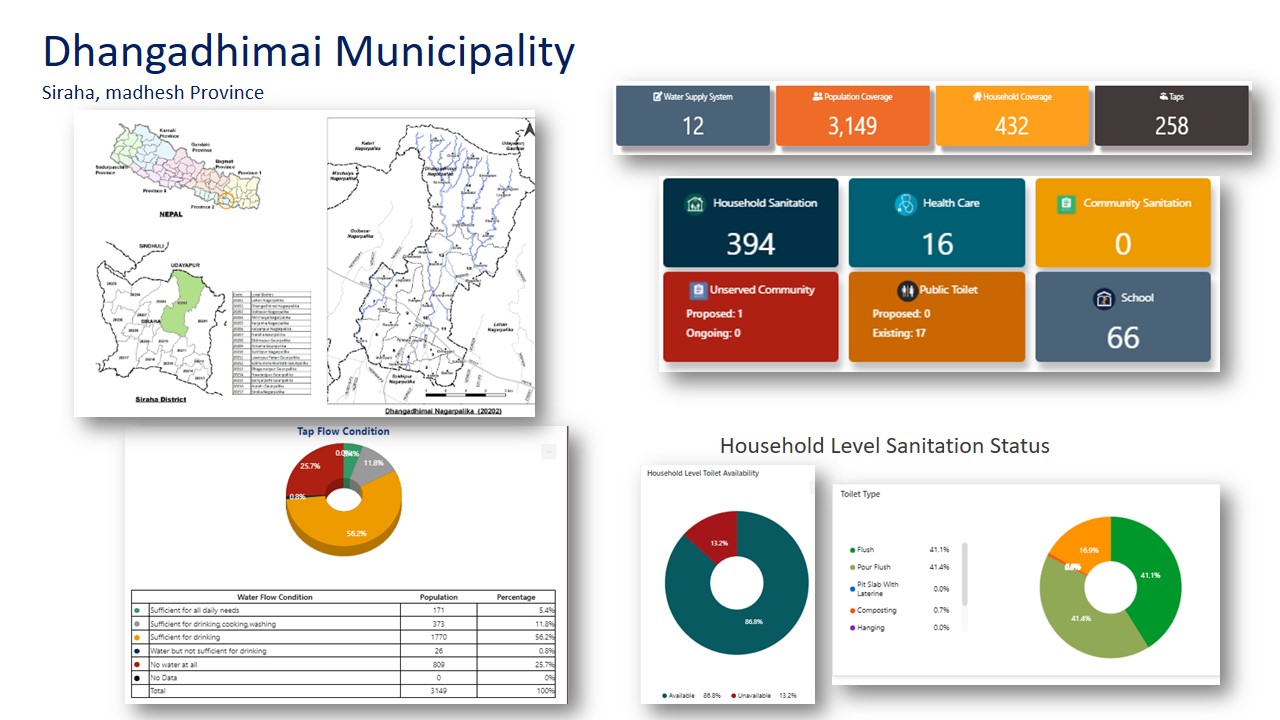Viewport: 1280px width, 720px height.
Task: Click the Household Coverage home icon
Action: click(x=976, y=97)
